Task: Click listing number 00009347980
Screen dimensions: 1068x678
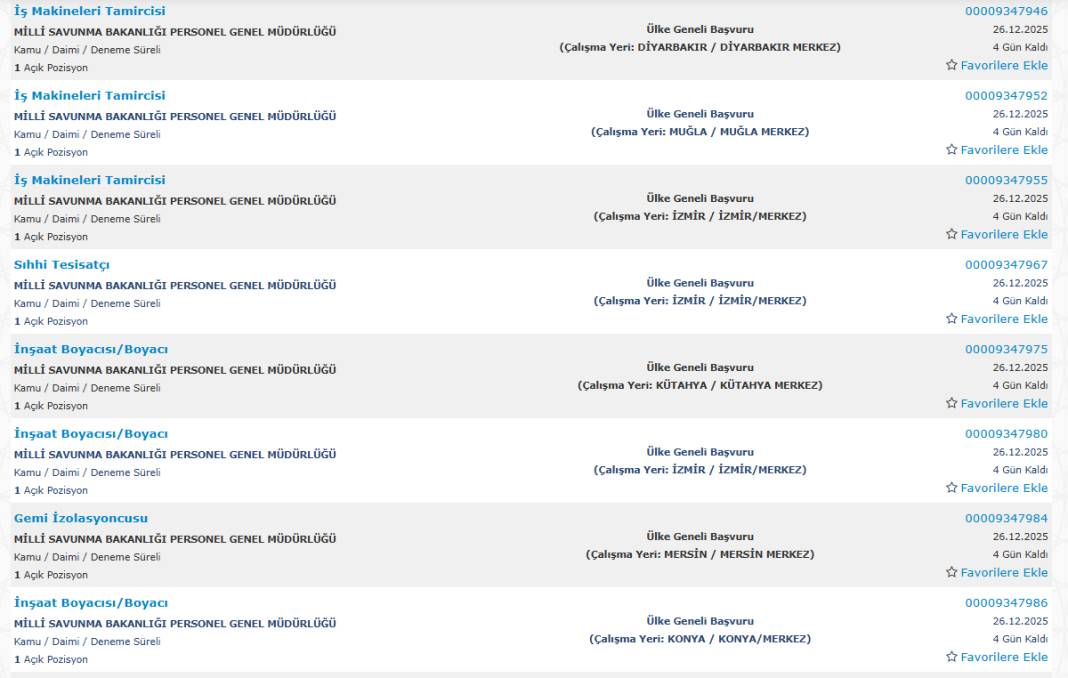Action: click(x=1006, y=434)
